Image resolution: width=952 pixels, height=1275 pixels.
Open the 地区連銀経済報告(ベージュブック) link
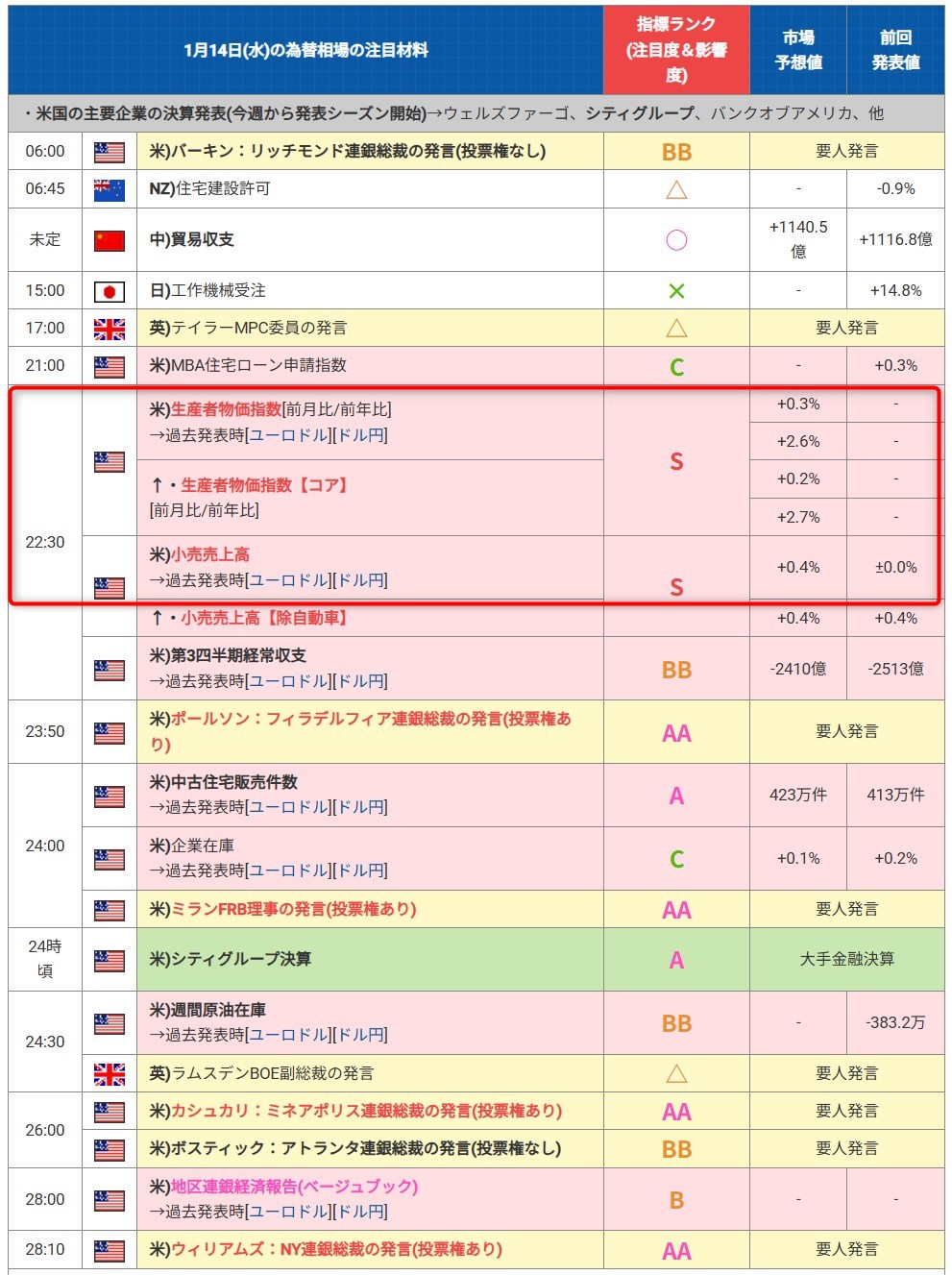click(x=294, y=1187)
